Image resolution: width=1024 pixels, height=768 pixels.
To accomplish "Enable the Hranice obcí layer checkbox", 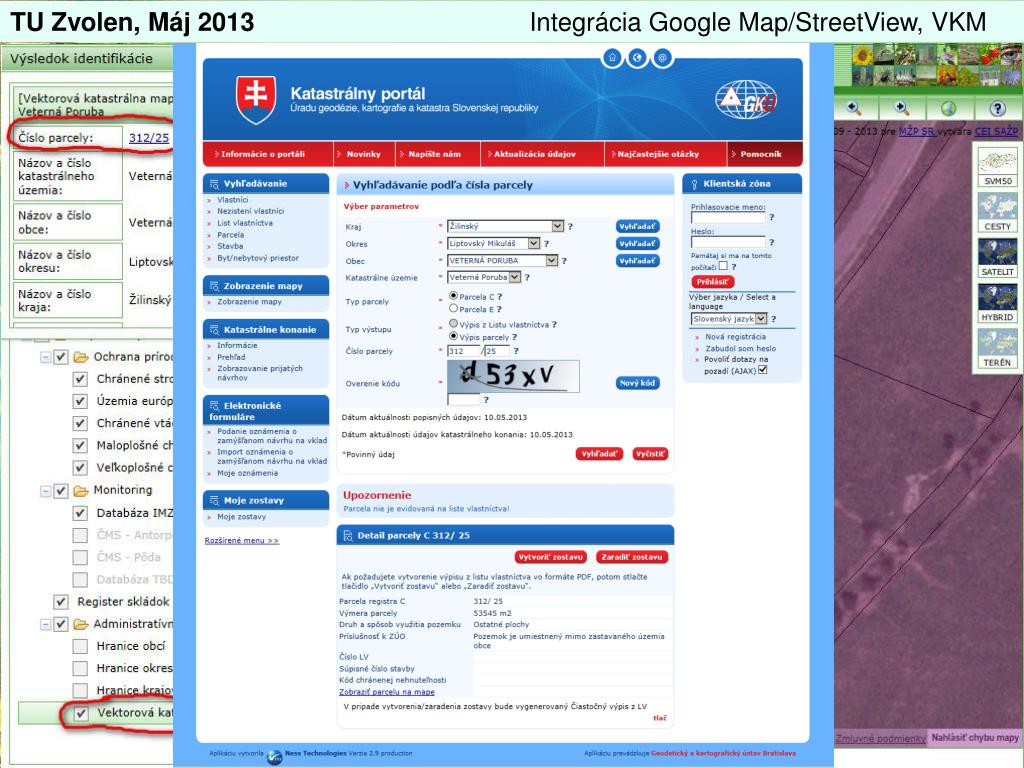I will [x=80, y=646].
